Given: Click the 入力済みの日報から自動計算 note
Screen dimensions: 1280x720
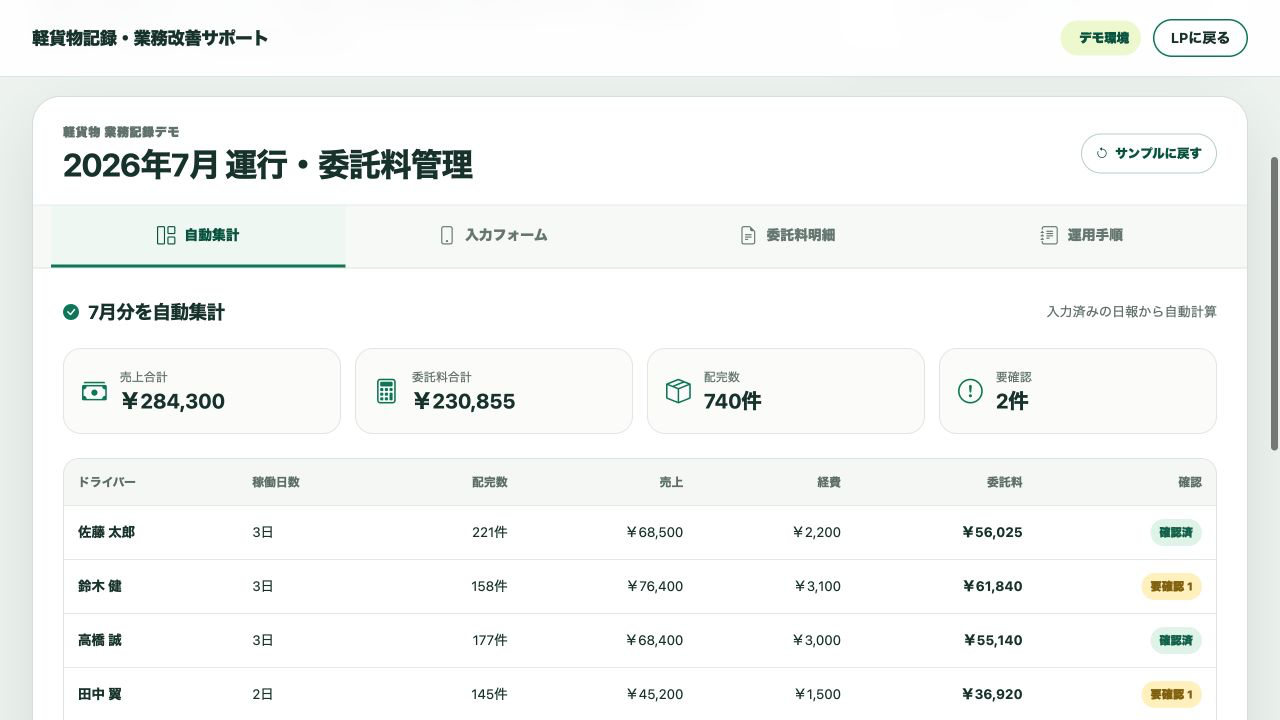Looking at the screenshot, I should click(x=1132, y=312).
